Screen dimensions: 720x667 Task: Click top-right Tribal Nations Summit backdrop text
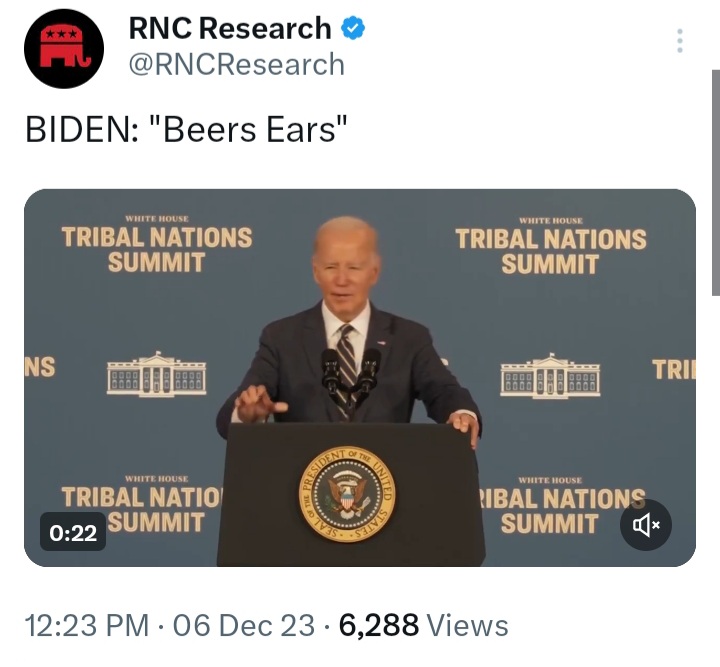coord(551,246)
